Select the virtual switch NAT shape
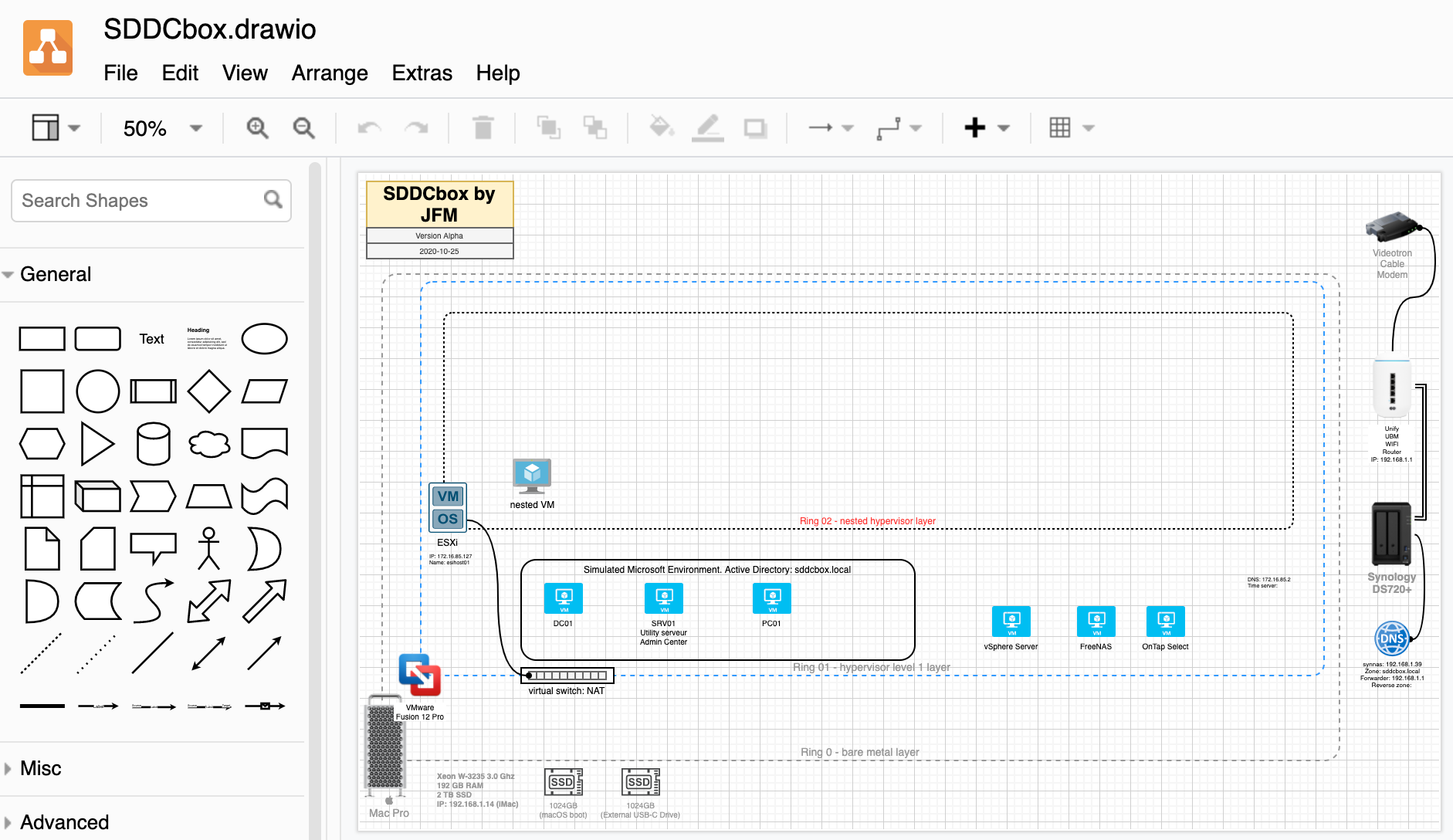This screenshot has width=1453, height=840. coord(567,676)
